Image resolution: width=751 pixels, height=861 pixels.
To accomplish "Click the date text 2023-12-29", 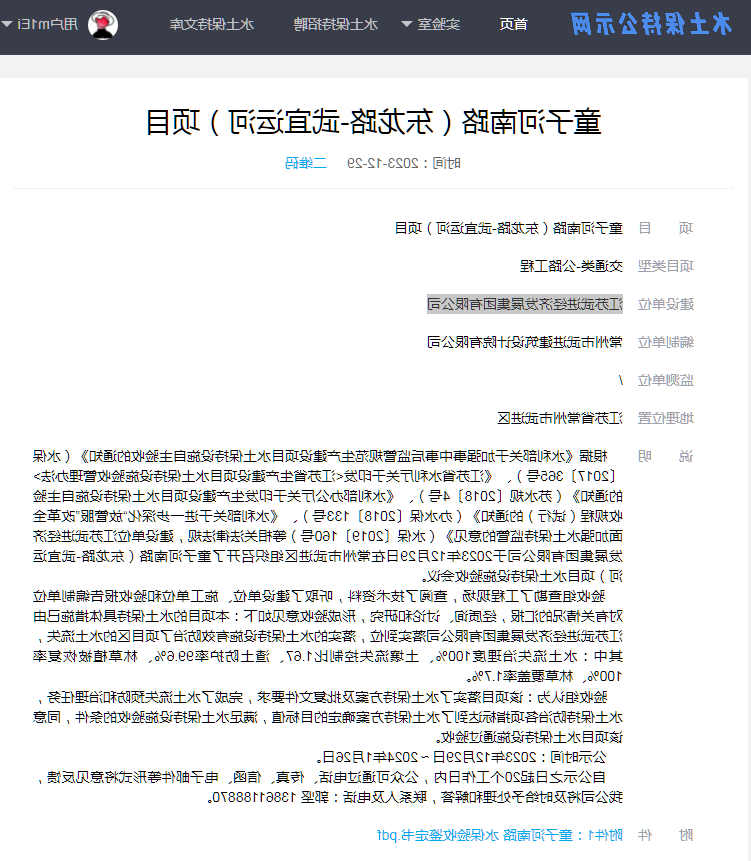I will tap(383, 163).
